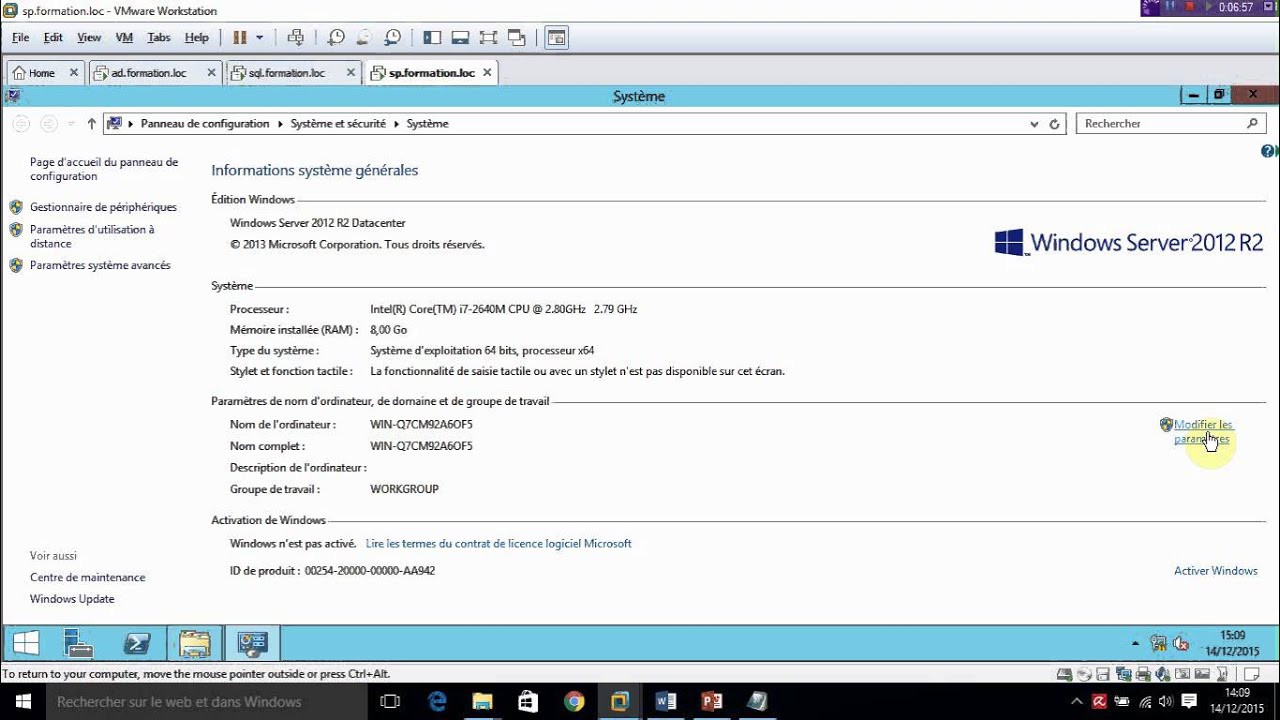1280x720 pixels.
Task: Switch to Unity mode toolbar icon
Action: pos(517,37)
